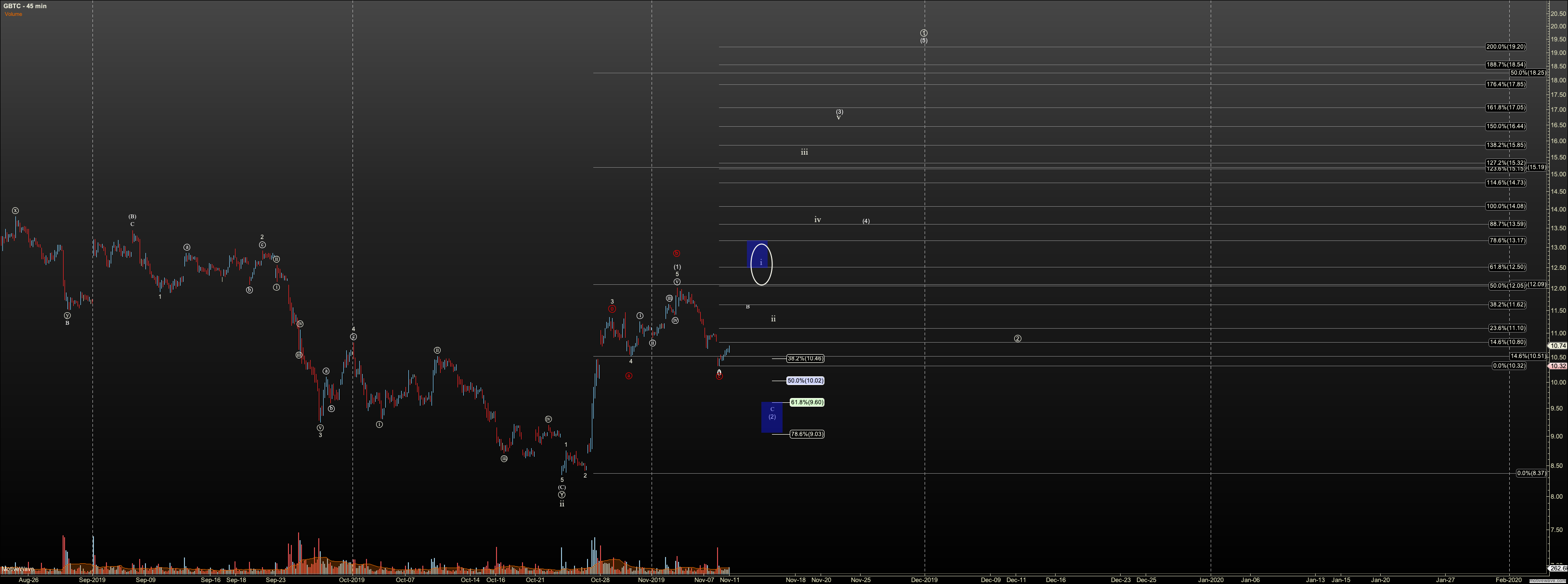1568x584 pixels.
Task: Select the 78.6%(13.17) level label
Action: pos(1507,240)
